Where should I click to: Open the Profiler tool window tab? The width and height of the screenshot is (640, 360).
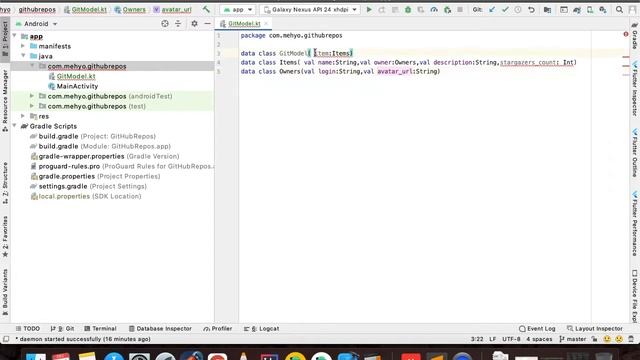click(218, 329)
